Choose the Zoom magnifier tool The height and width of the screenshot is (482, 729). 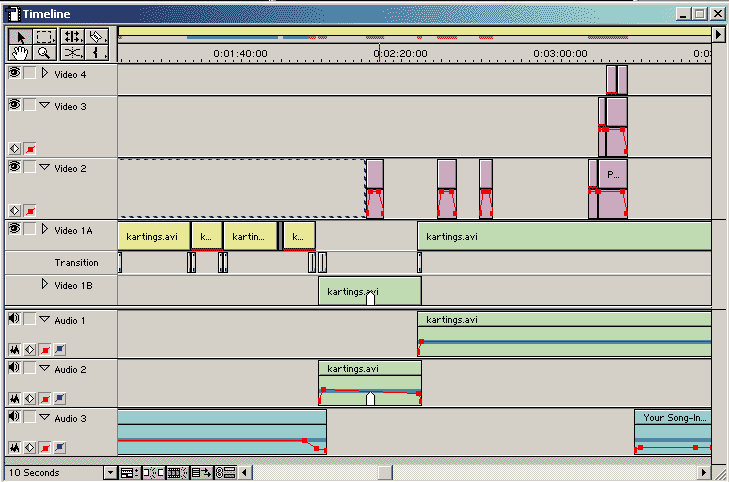pos(45,52)
